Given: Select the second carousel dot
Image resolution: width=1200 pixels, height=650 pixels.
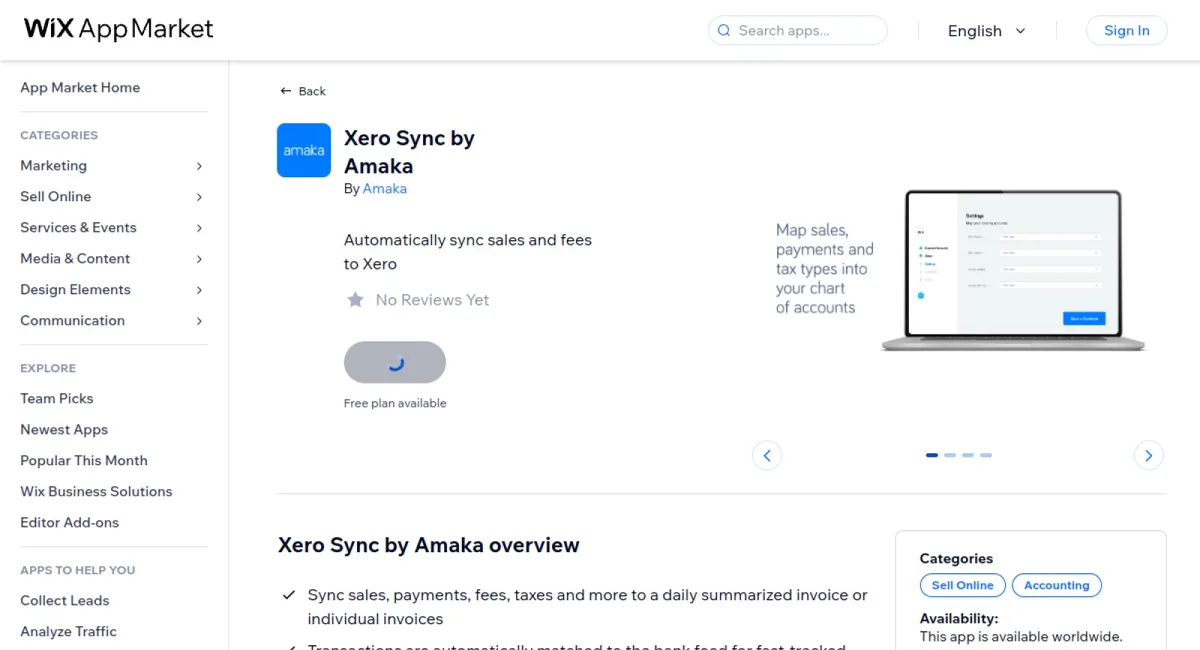Looking at the screenshot, I should point(950,455).
